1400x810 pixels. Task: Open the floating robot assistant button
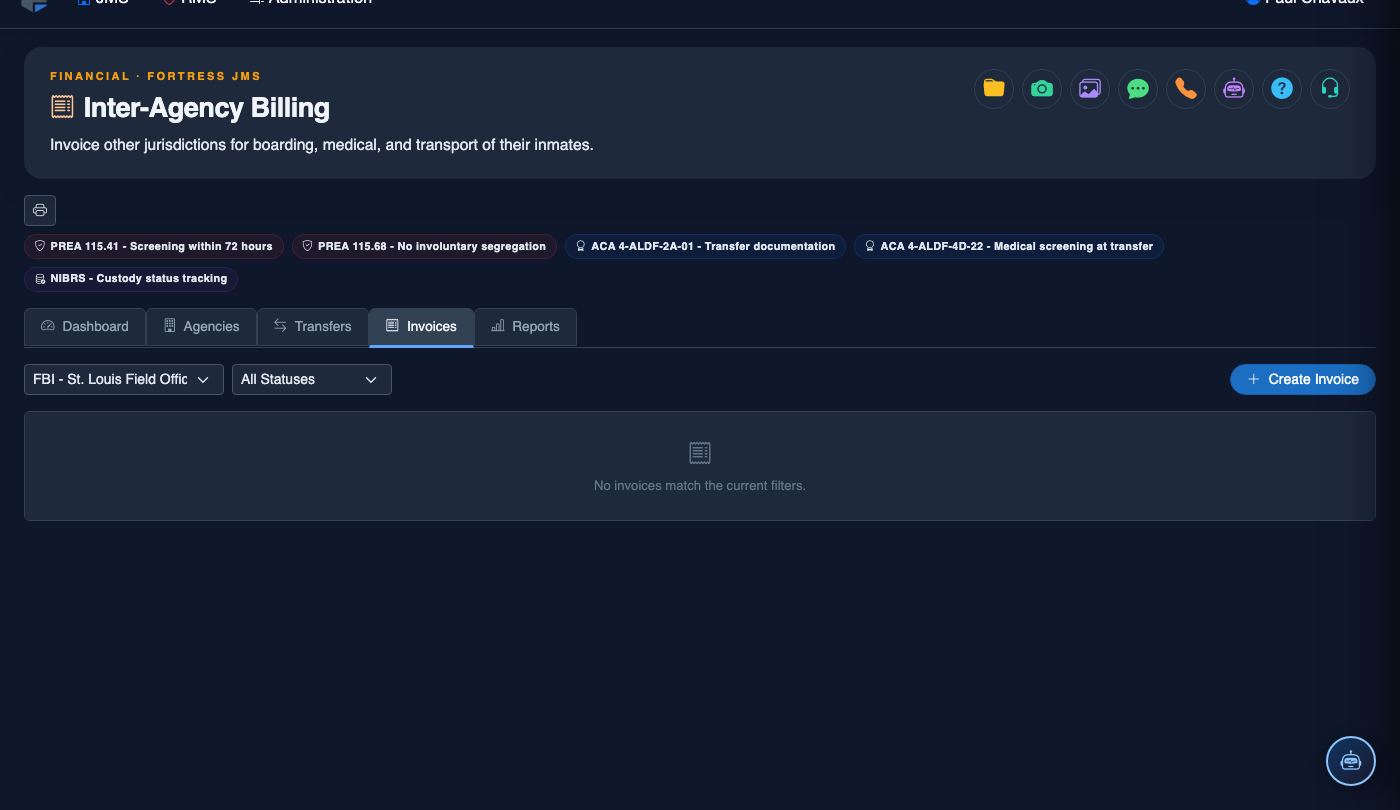coord(1351,761)
